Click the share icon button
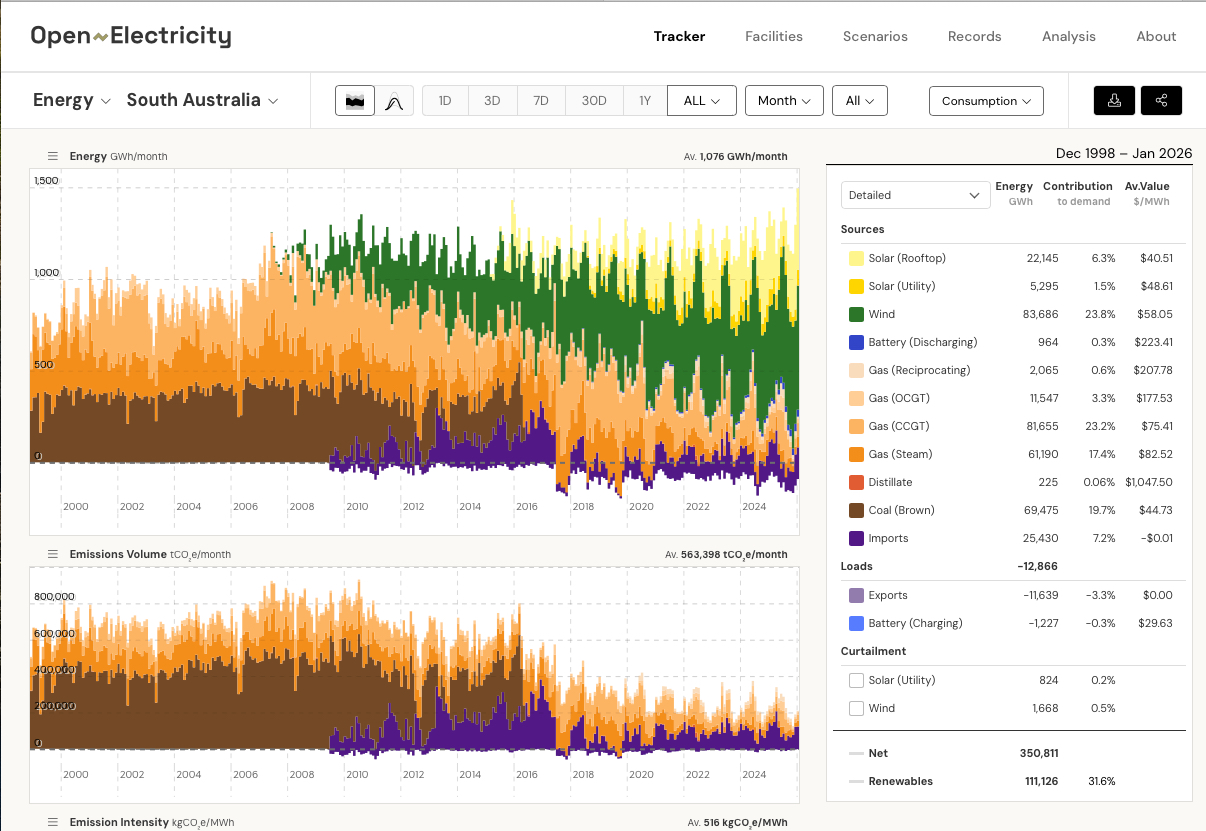 [x=1161, y=101]
